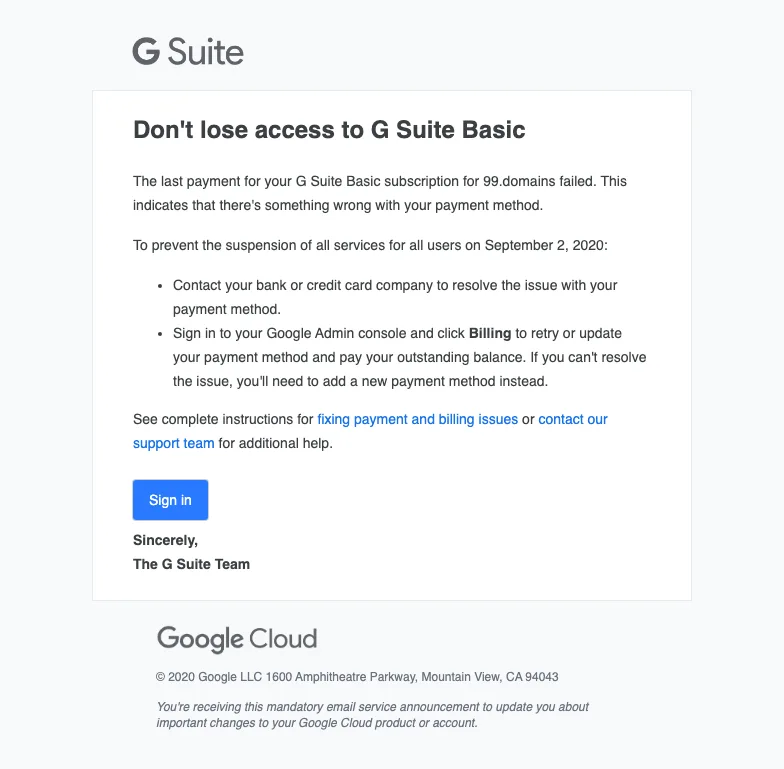
Task: Click the G Suite logo at top
Action: pyautogui.click(x=188, y=52)
